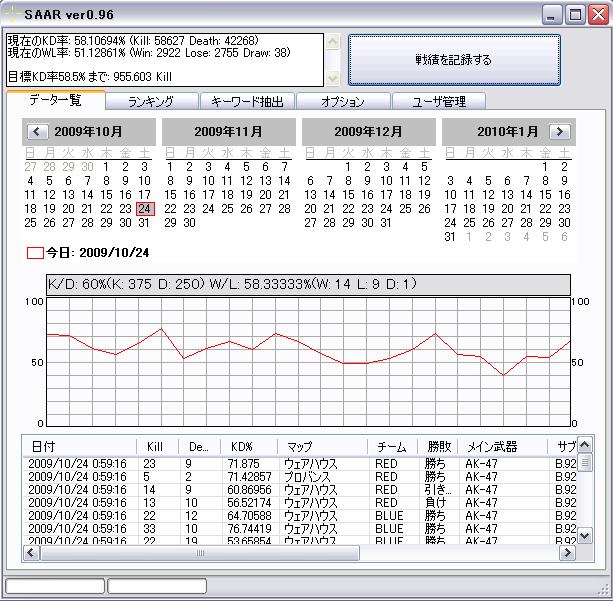Click the 2010年1月 month header
This screenshot has height=601, width=613.
click(507, 131)
